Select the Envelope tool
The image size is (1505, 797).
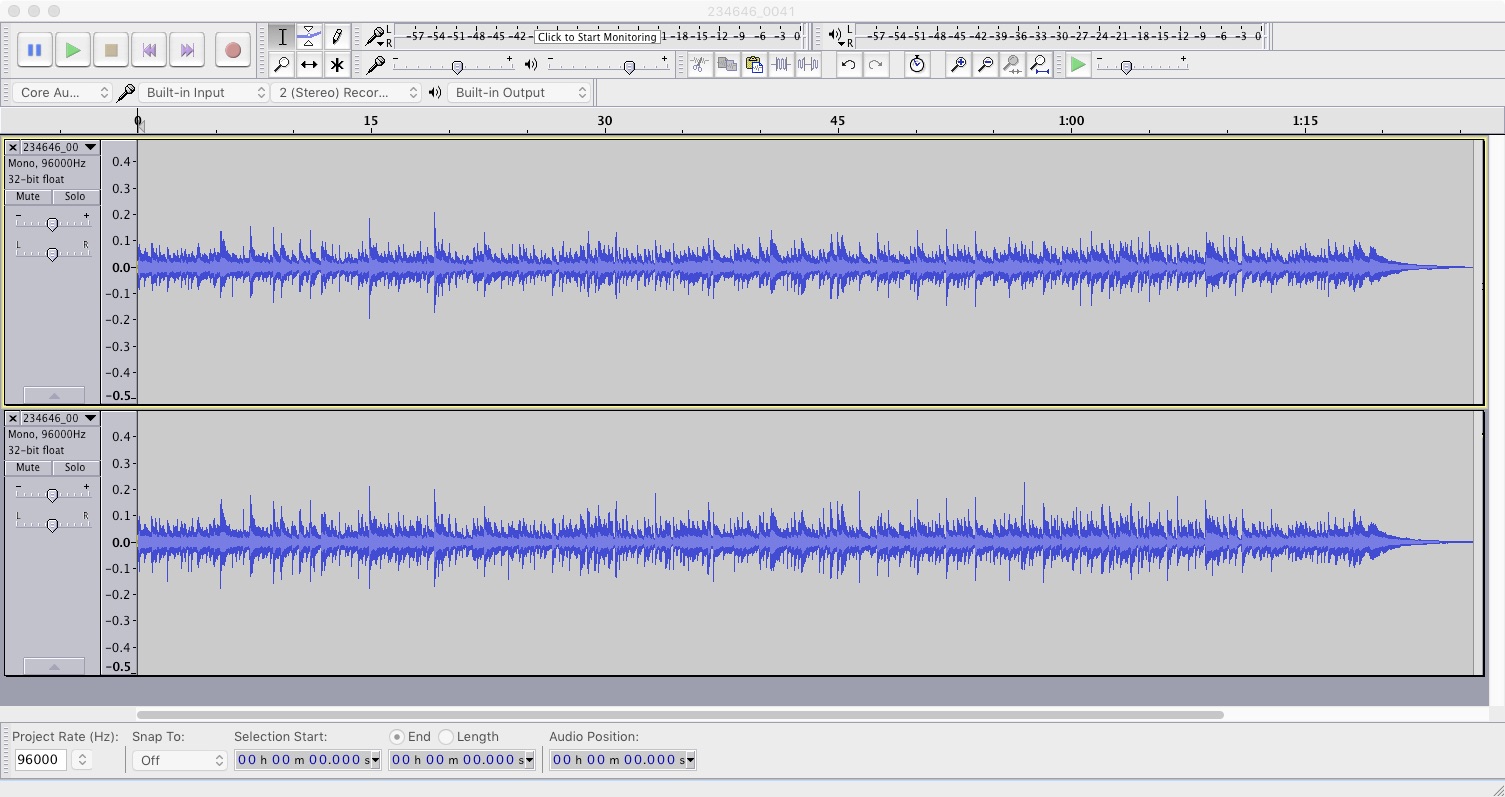(x=309, y=36)
